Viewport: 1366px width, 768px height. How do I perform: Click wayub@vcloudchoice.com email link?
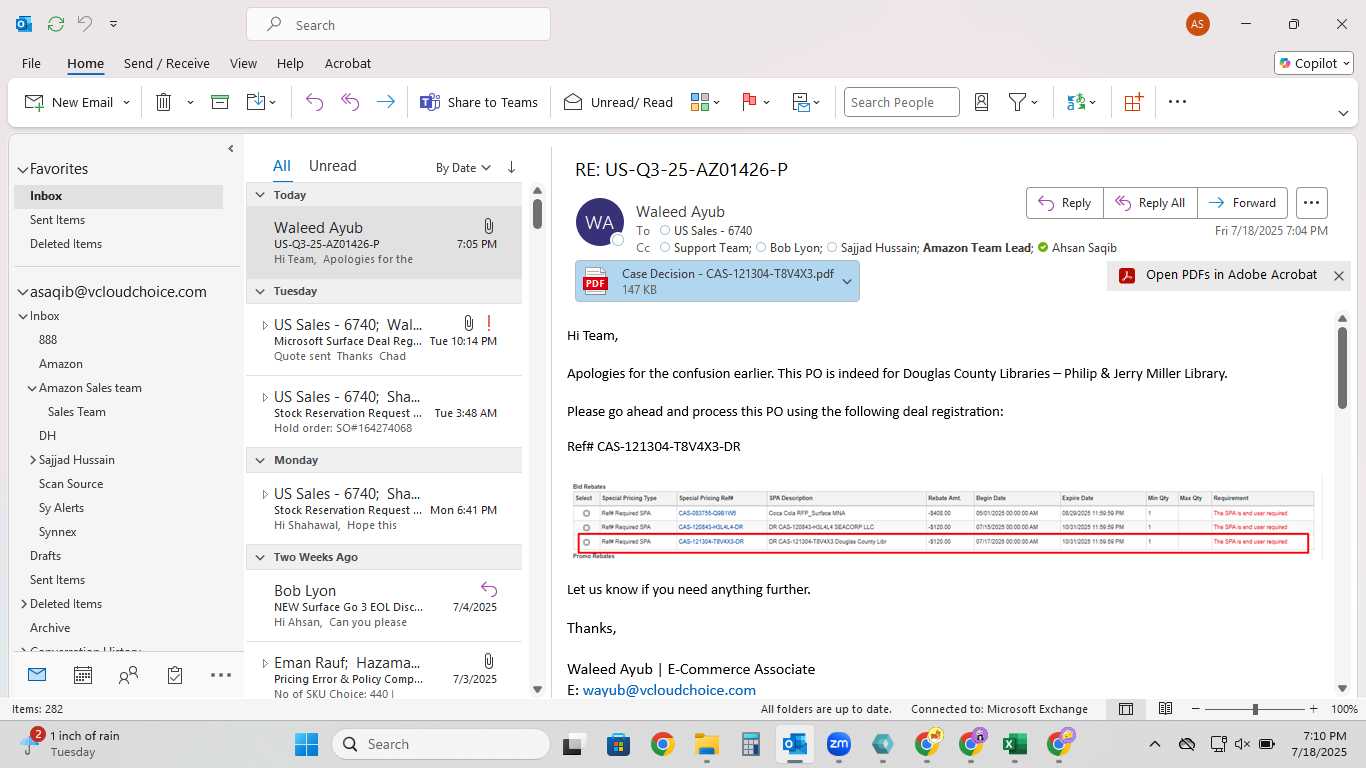click(669, 690)
